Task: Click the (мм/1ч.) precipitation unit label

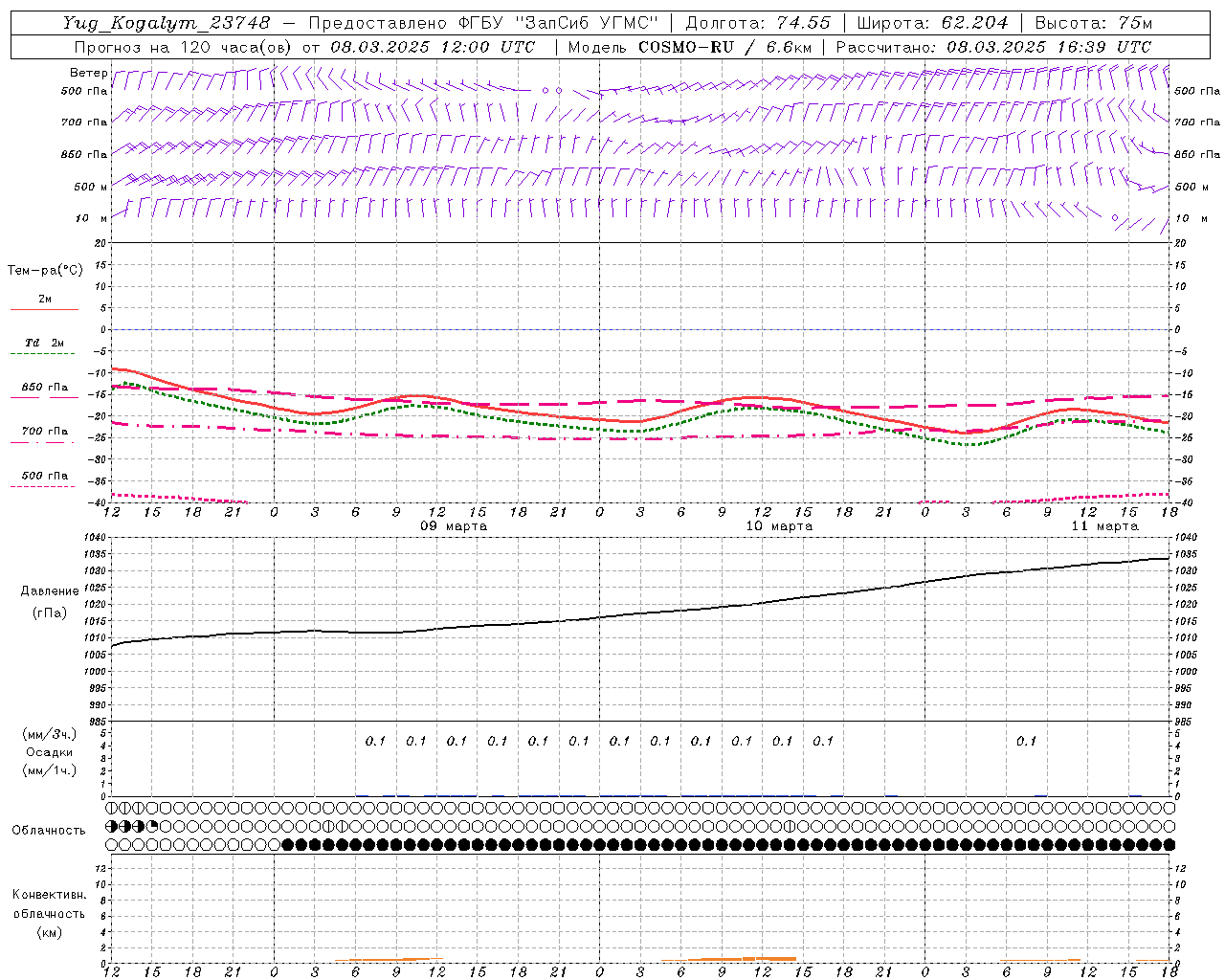Action: (x=50, y=770)
